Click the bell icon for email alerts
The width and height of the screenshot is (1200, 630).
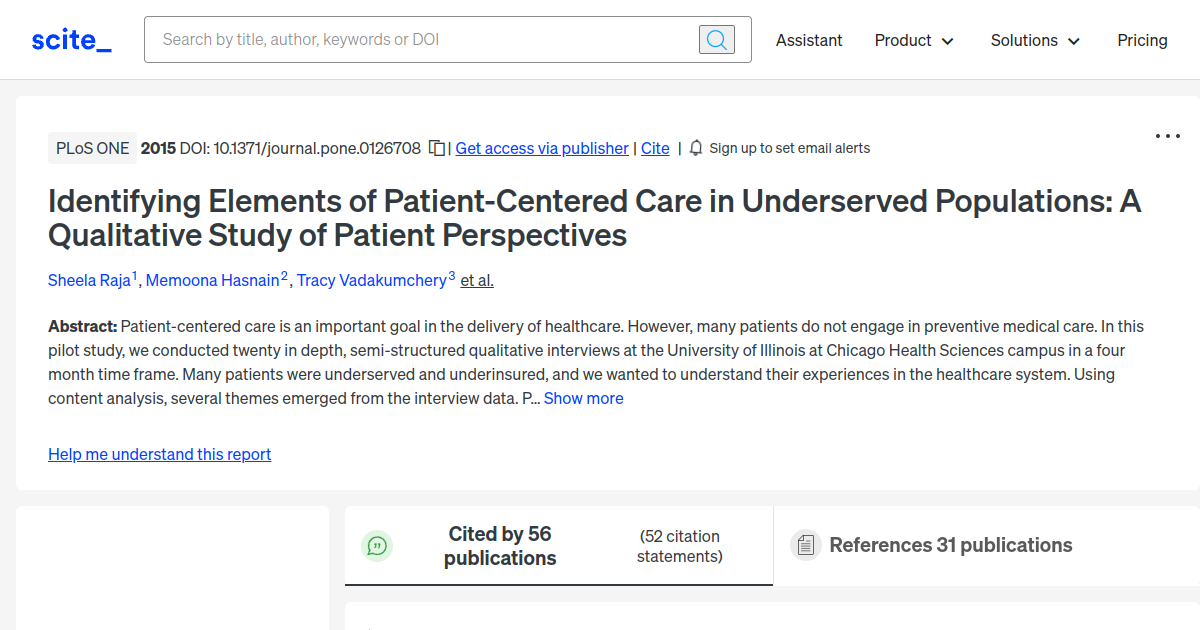695,147
